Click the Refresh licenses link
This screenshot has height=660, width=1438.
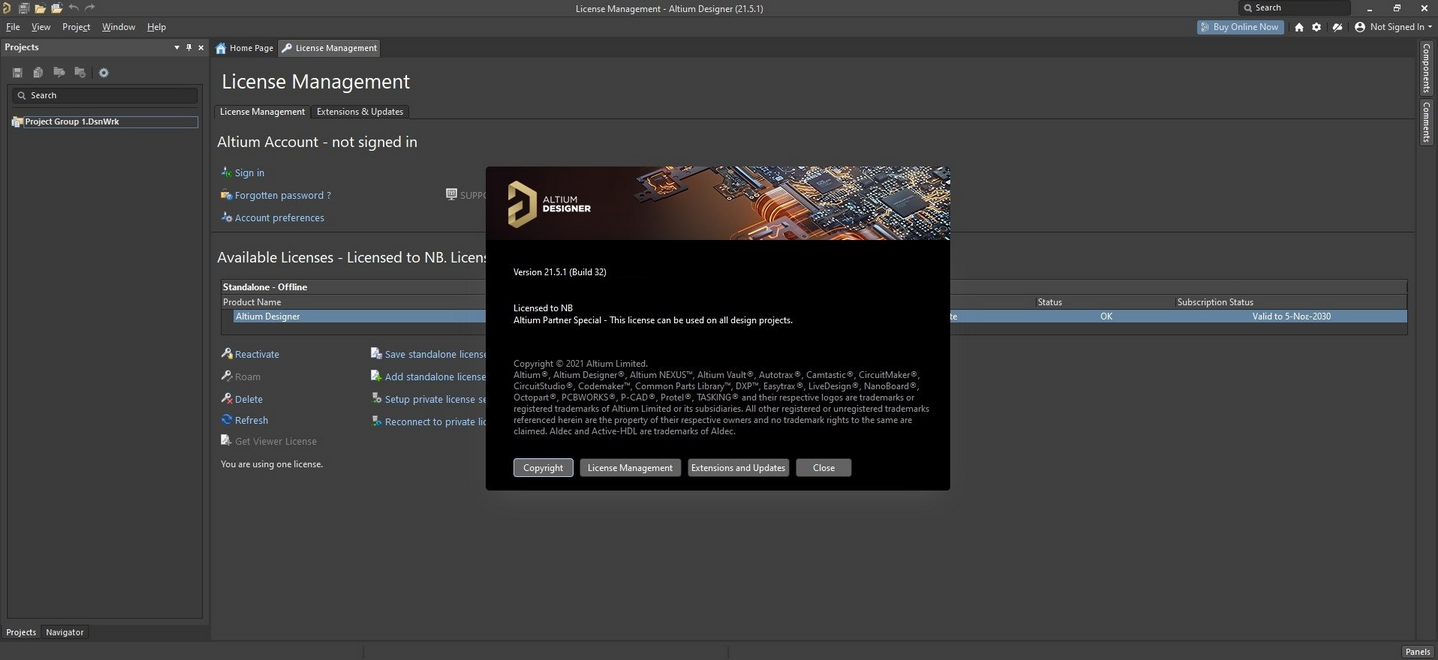coord(251,421)
